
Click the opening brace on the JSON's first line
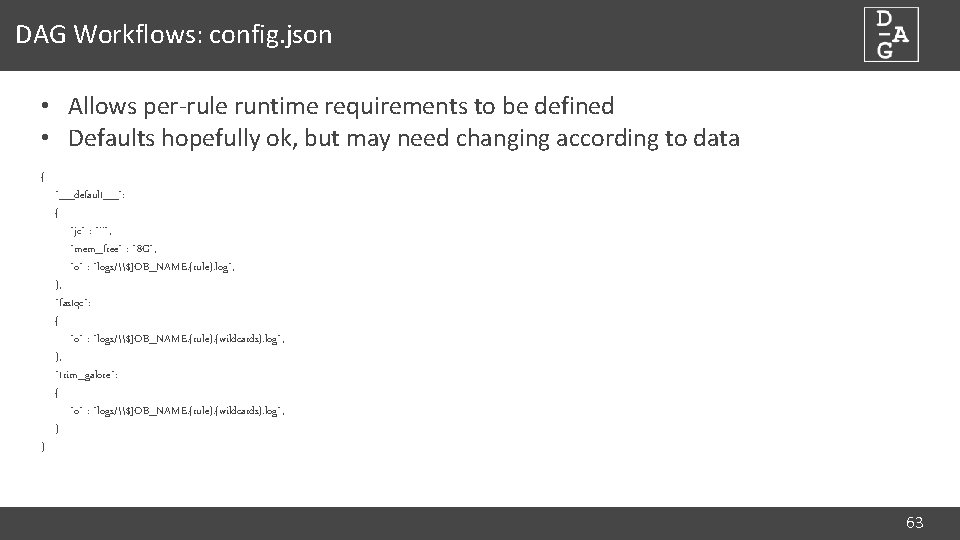coord(42,176)
